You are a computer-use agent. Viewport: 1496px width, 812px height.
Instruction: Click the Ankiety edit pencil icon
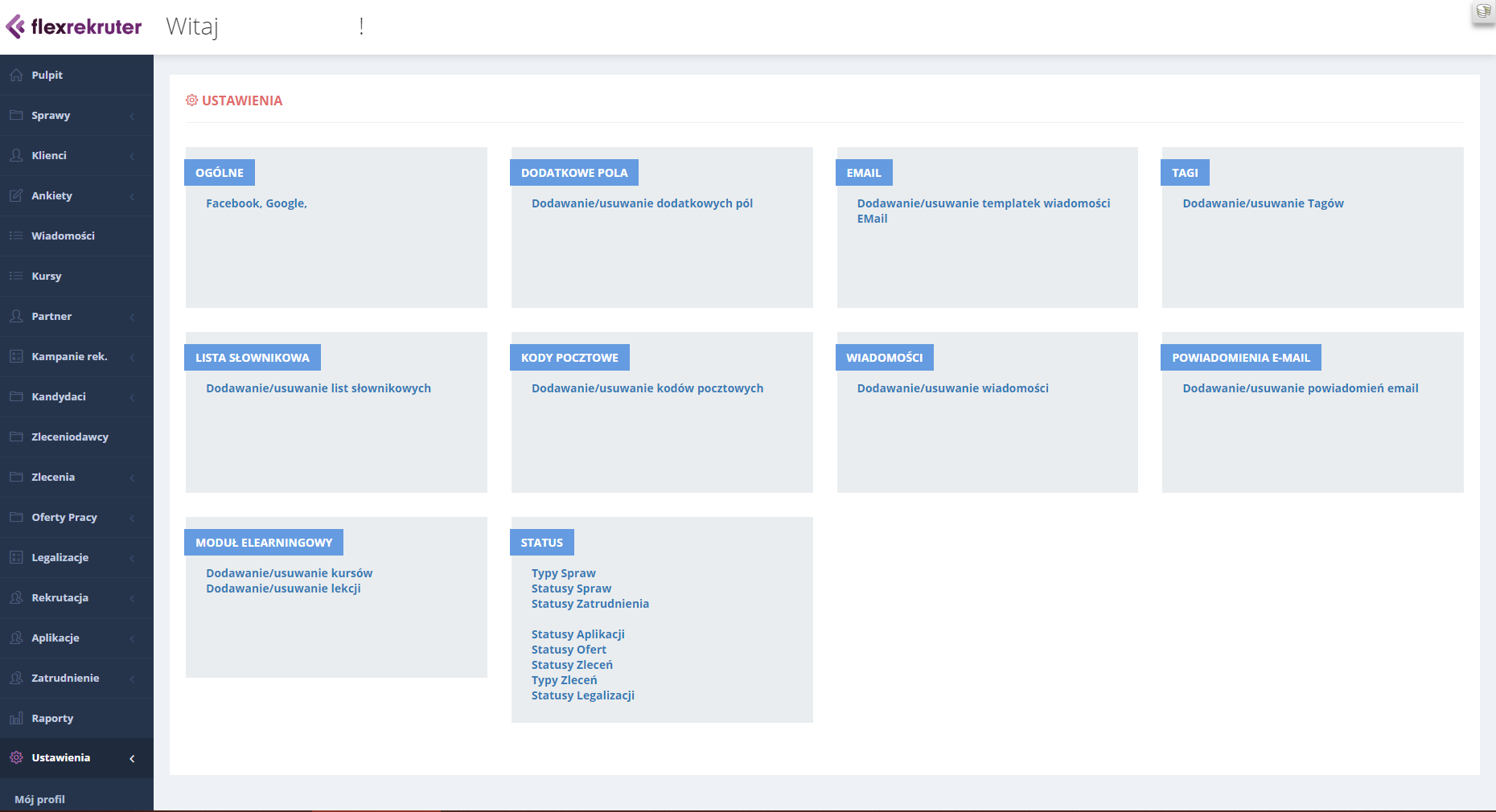point(16,195)
